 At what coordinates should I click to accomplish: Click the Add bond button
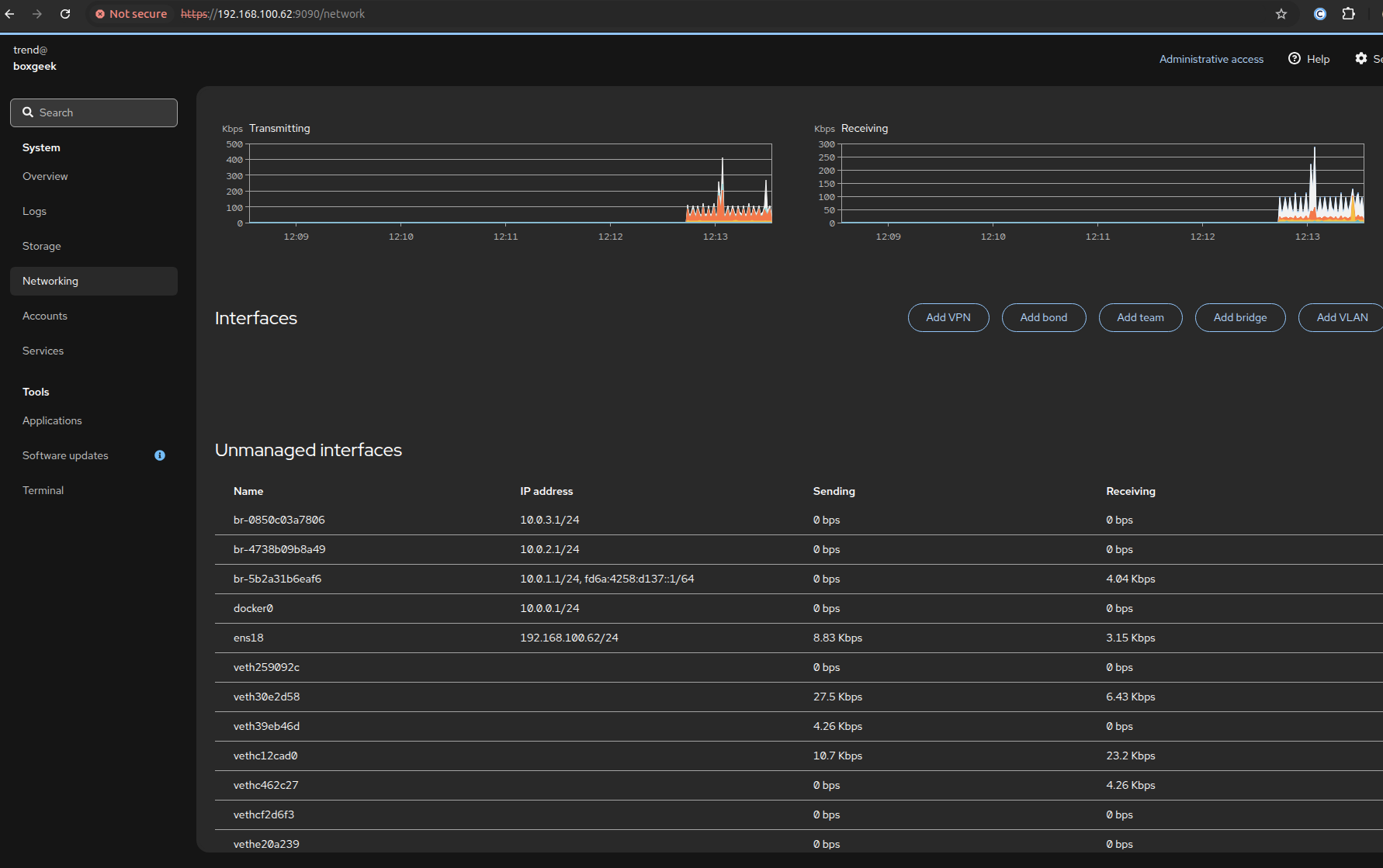point(1044,317)
